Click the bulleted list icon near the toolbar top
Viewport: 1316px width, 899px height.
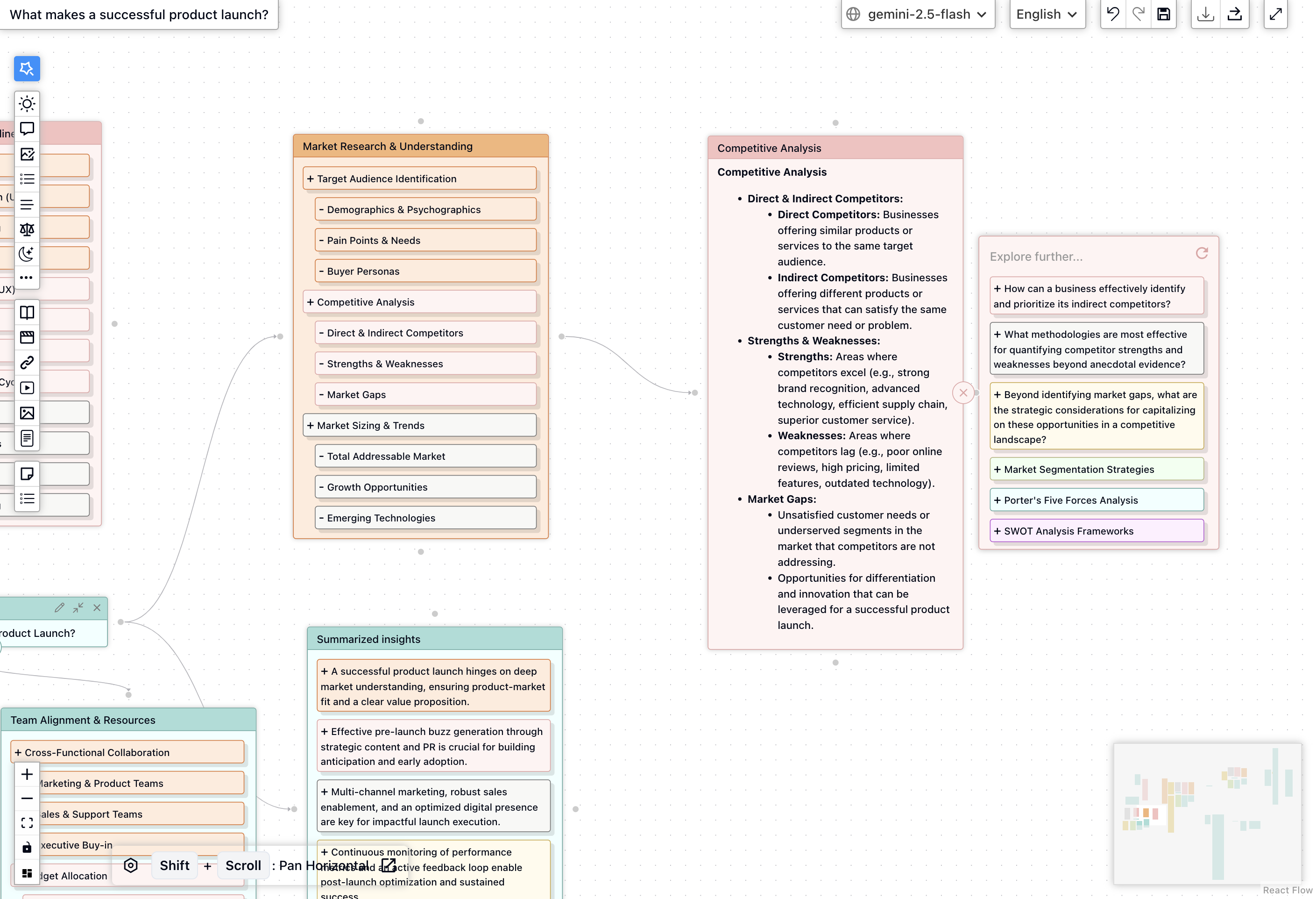click(x=27, y=179)
